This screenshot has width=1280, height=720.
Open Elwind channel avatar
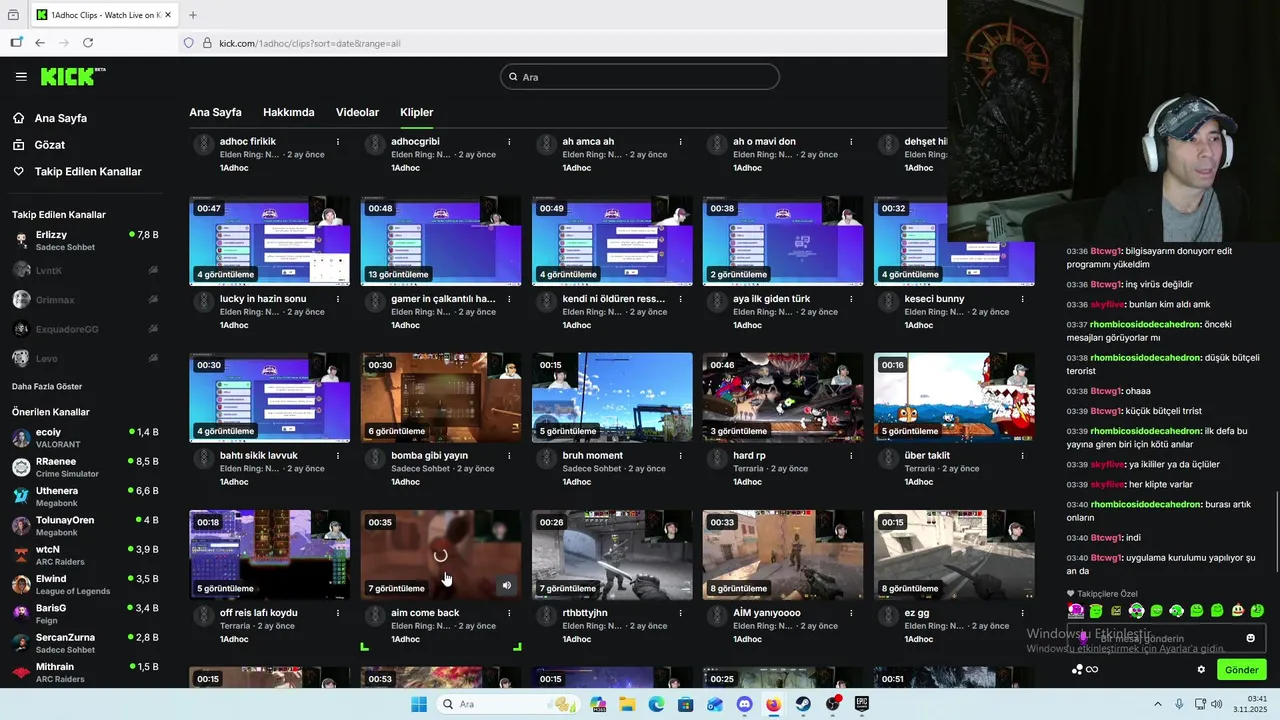(21, 585)
